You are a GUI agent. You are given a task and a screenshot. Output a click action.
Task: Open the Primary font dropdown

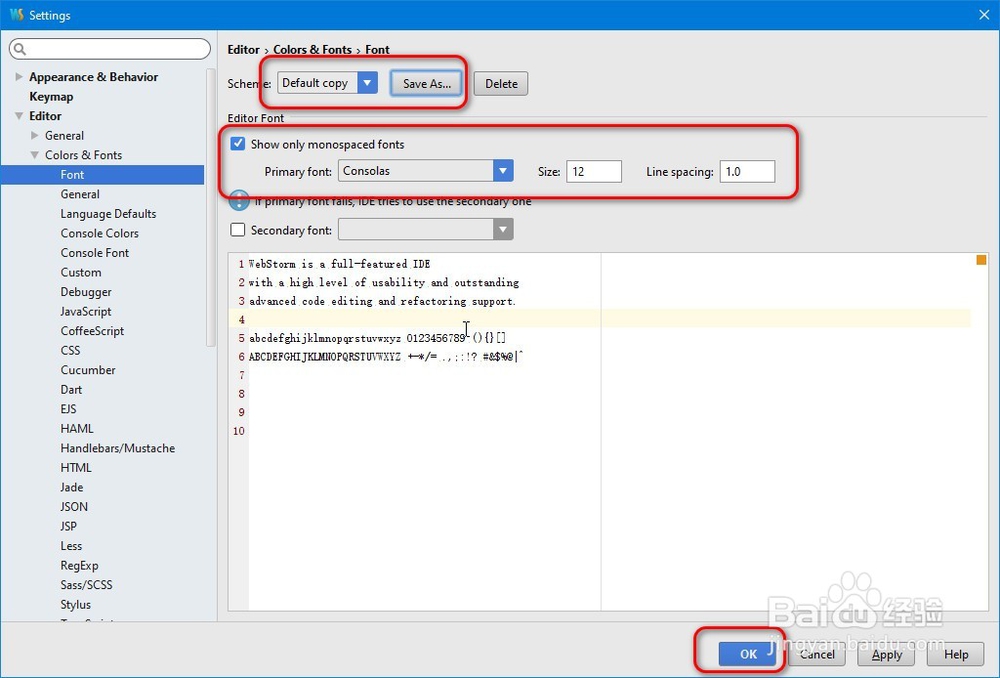(x=503, y=171)
